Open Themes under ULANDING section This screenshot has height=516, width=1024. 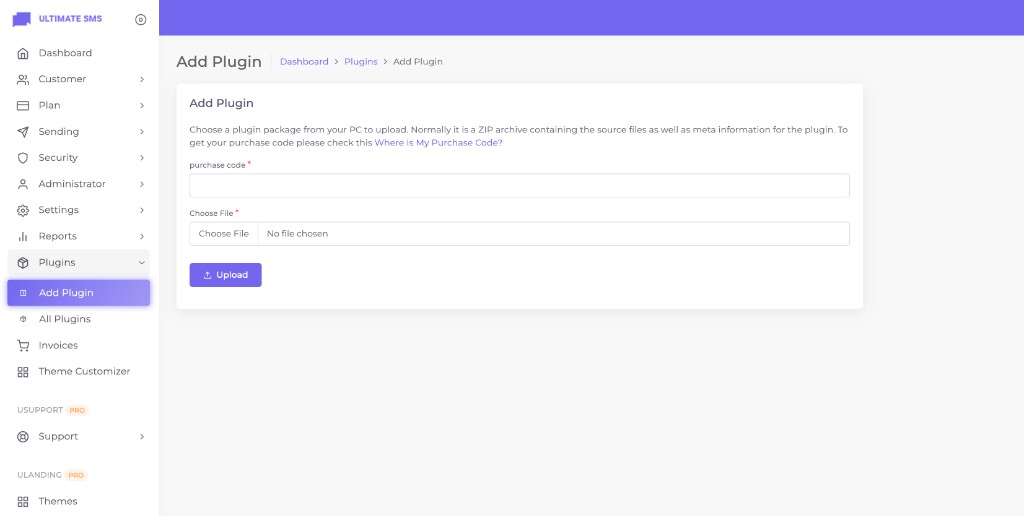click(78, 502)
